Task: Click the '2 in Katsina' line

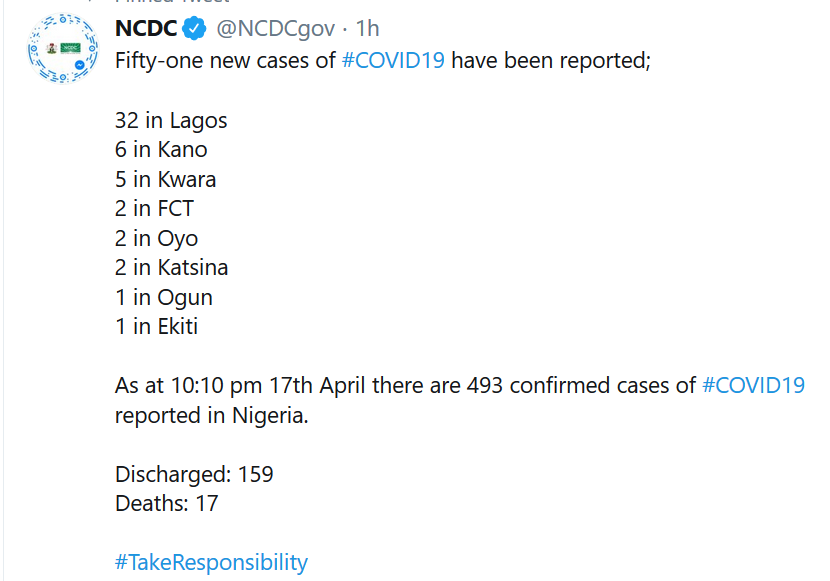Action: (x=171, y=268)
